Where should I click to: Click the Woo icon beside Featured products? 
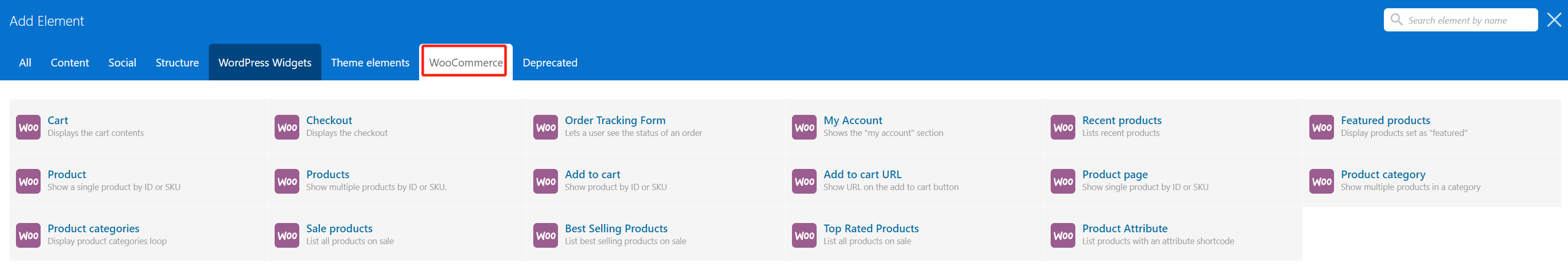click(1322, 127)
